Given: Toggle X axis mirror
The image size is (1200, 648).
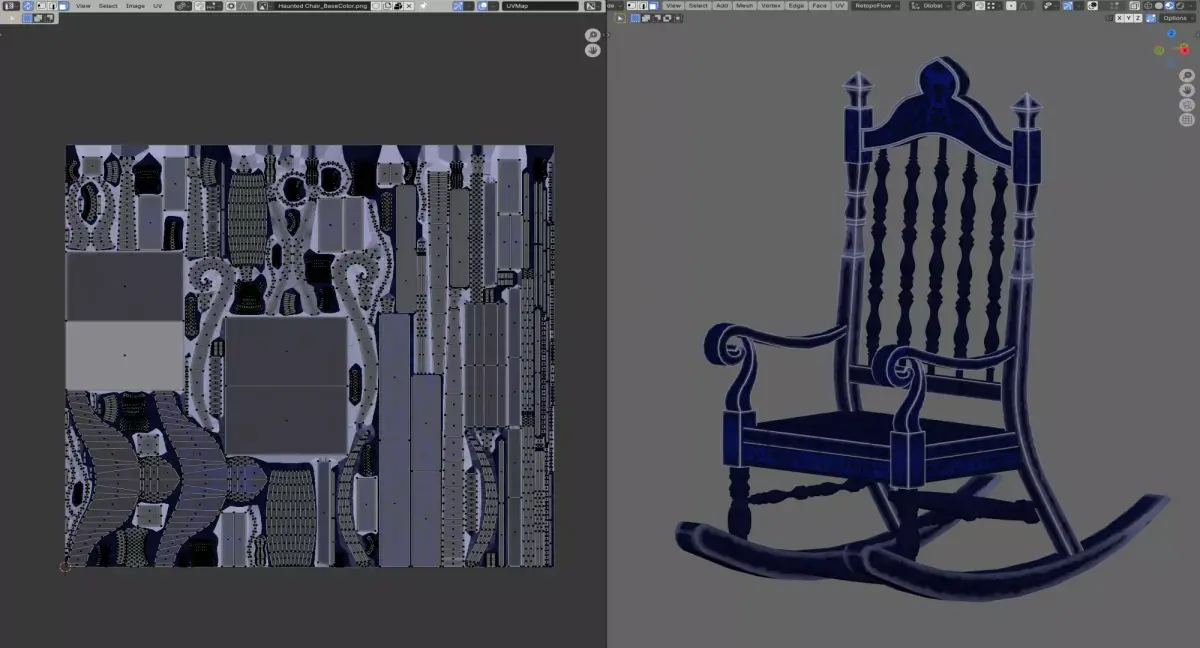Looking at the screenshot, I should point(1120,18).
